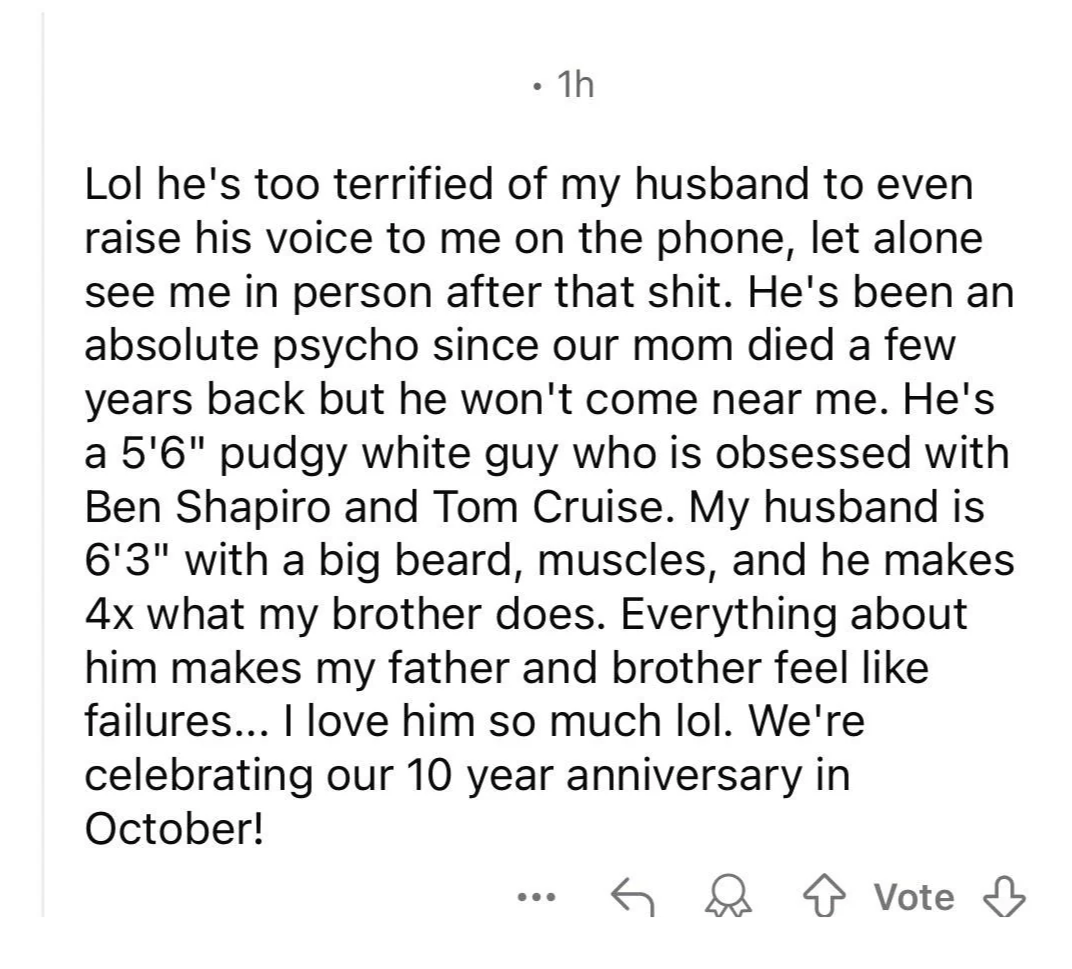Downvote the comment using the down arrow
Image resolution: width=1072 pixels, height=969 pixels.
coord(1004,896)
